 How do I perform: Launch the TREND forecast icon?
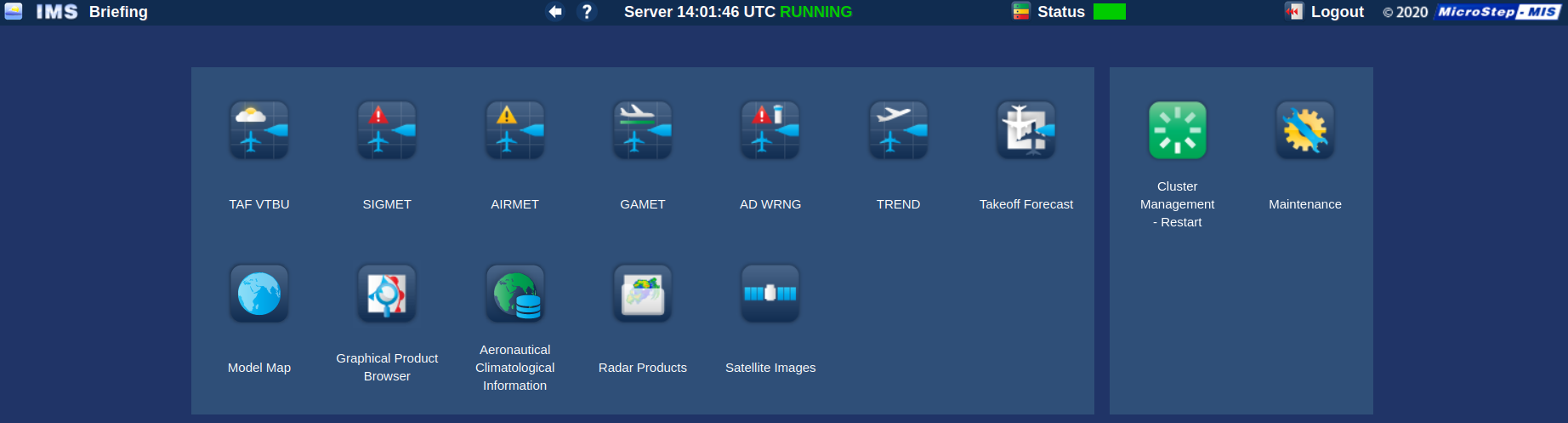click(x=898, y=130)
